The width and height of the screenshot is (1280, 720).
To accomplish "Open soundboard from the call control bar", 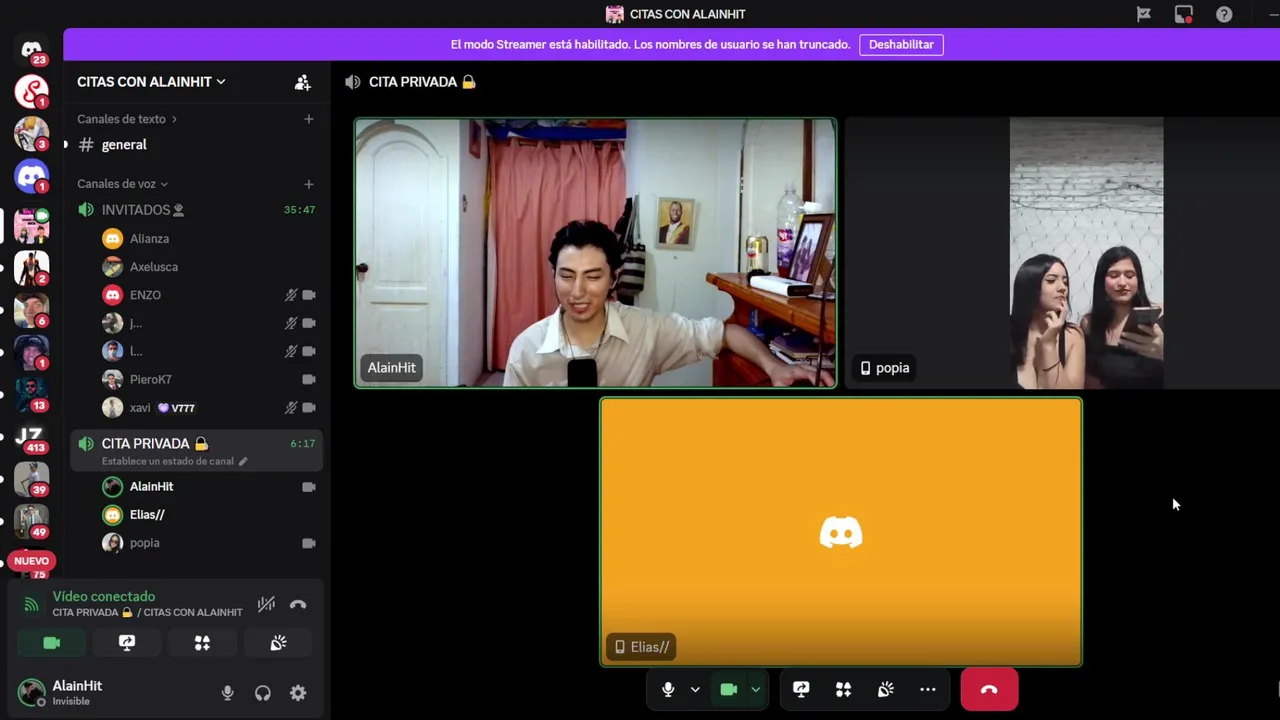I will click(x=885, y=689).
